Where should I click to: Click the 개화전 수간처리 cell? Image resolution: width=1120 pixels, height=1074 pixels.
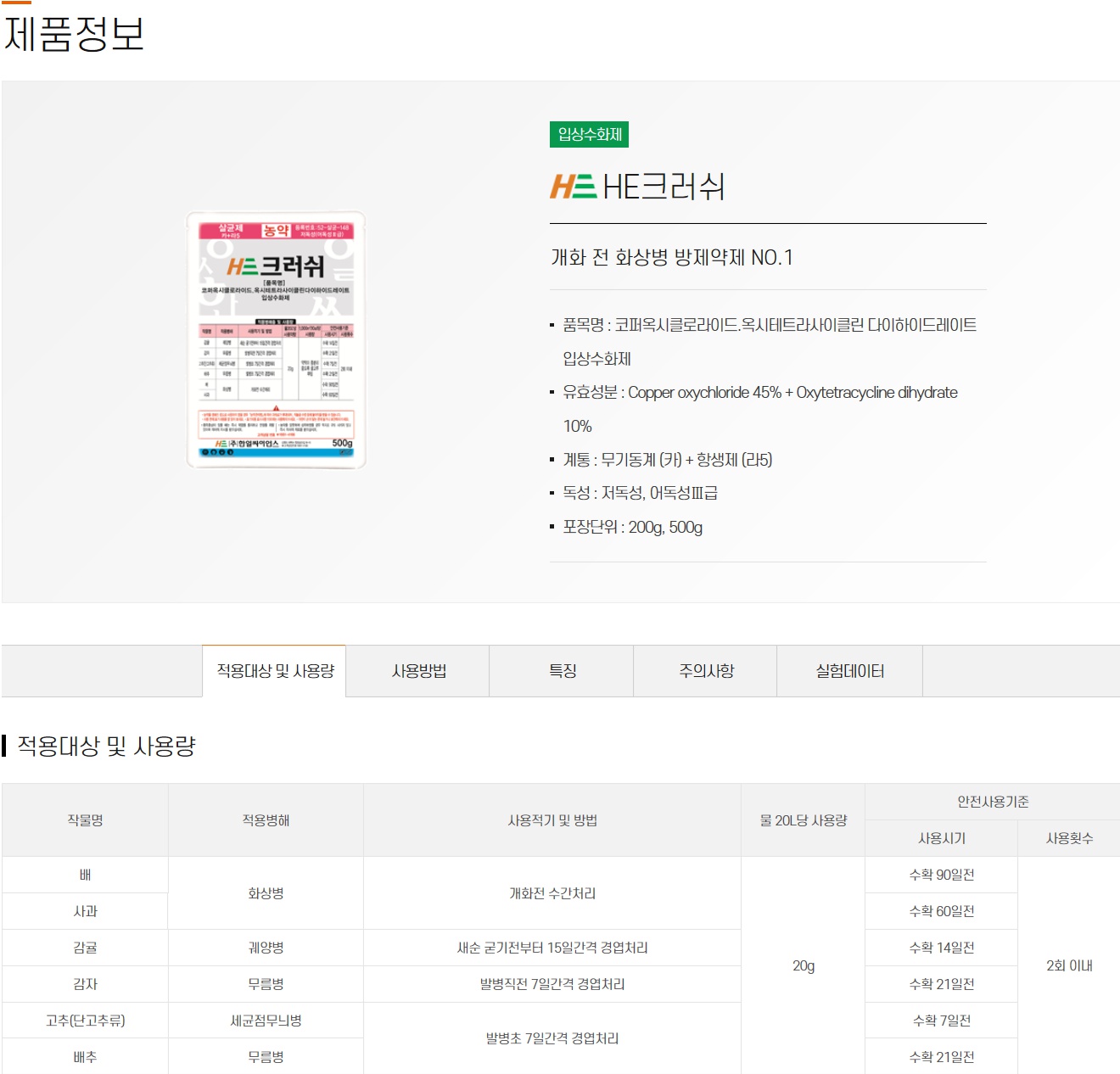click(x=552, y=893)
